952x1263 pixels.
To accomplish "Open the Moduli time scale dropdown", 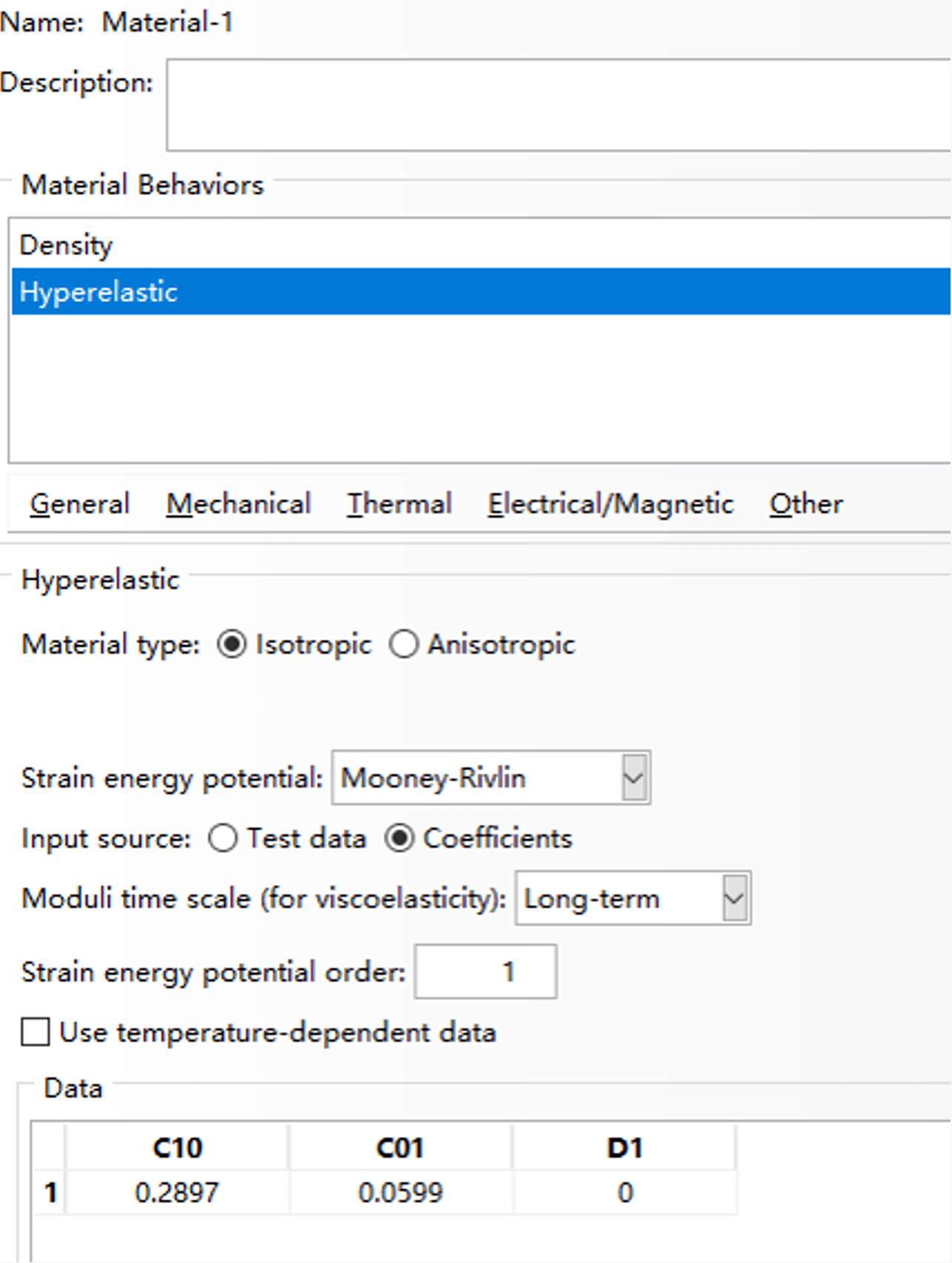I will (x=735, y=898).
